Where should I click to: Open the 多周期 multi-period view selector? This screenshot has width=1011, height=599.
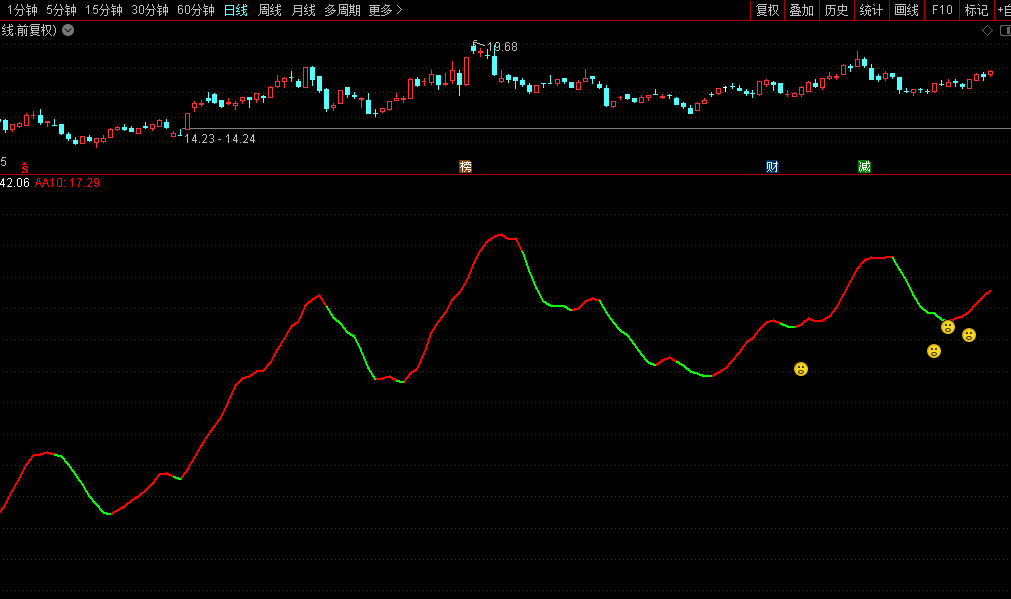click(x=342, y=10)
